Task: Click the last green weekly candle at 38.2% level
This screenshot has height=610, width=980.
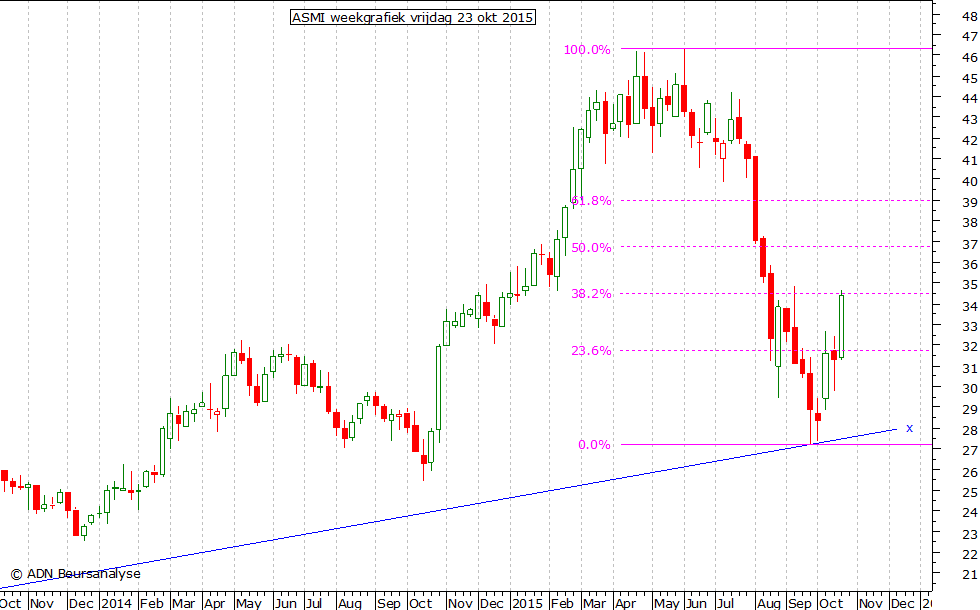Action: pos(842,326)
